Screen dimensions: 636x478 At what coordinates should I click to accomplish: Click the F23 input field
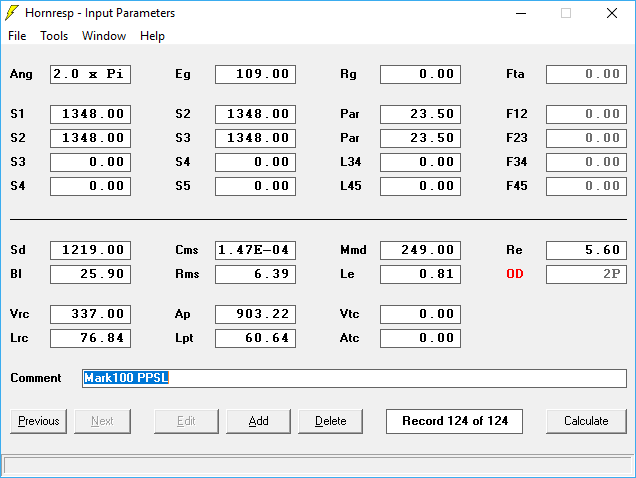587,138
